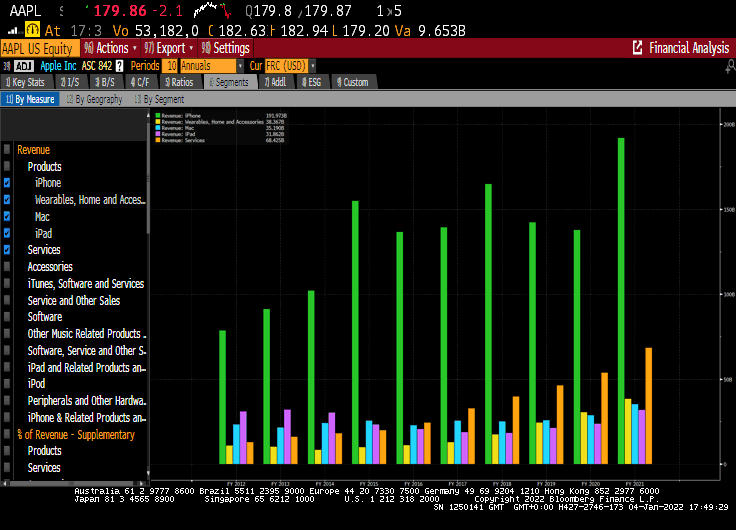Switch to the By Geography tab
Viewport: 736px width, 530px height.
[95, 99]
